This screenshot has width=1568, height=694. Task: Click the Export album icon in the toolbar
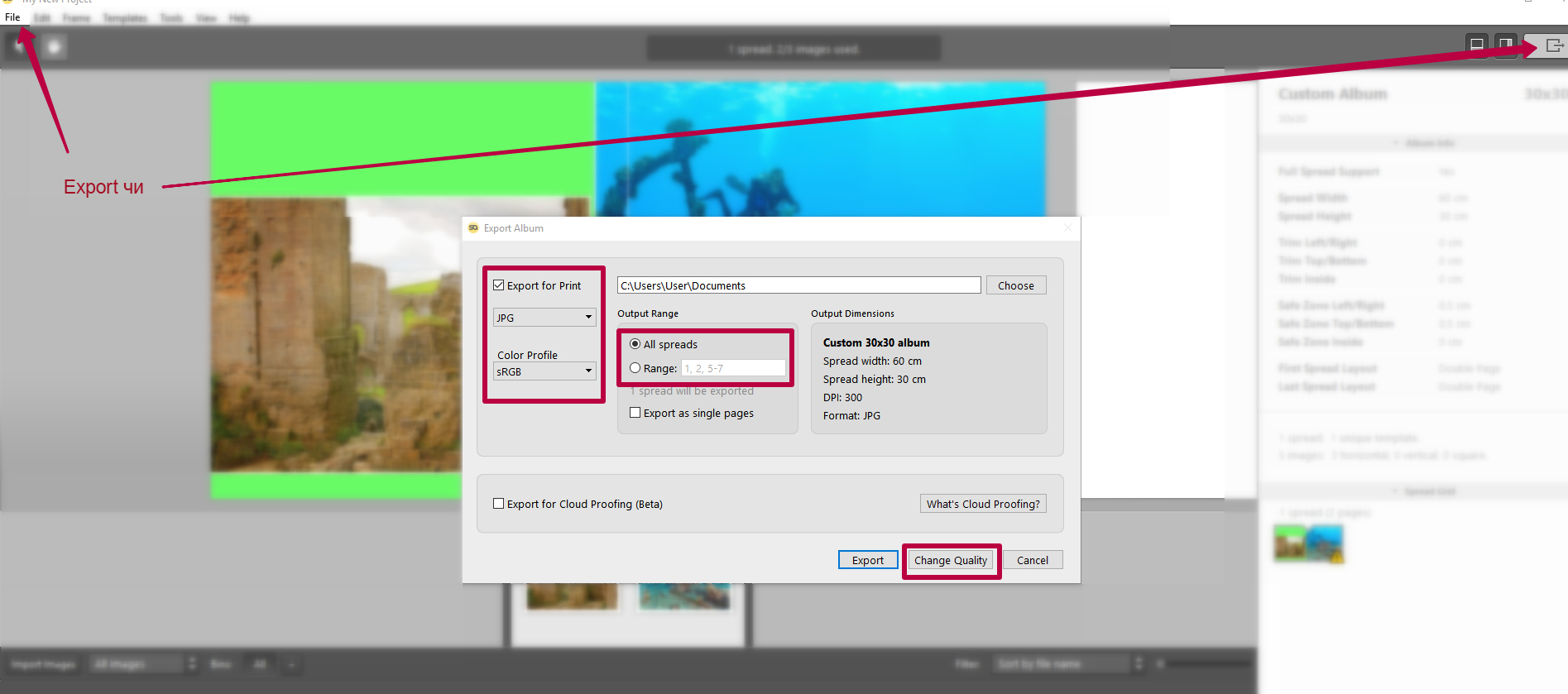[1554, 45]
